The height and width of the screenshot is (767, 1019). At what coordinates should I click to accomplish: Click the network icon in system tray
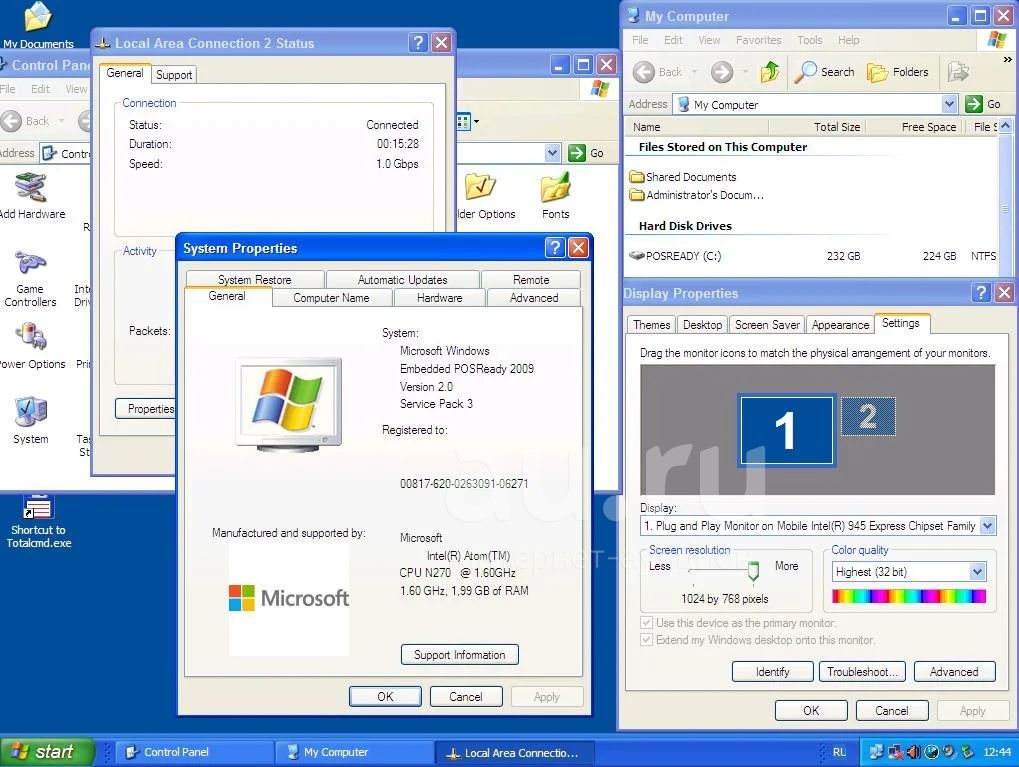(x=877, y=752)
